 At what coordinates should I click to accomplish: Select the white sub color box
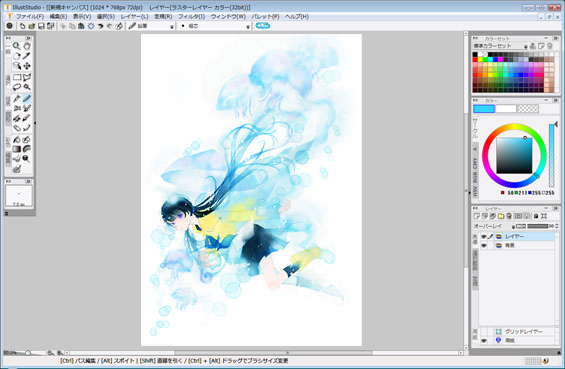[506, 108]
